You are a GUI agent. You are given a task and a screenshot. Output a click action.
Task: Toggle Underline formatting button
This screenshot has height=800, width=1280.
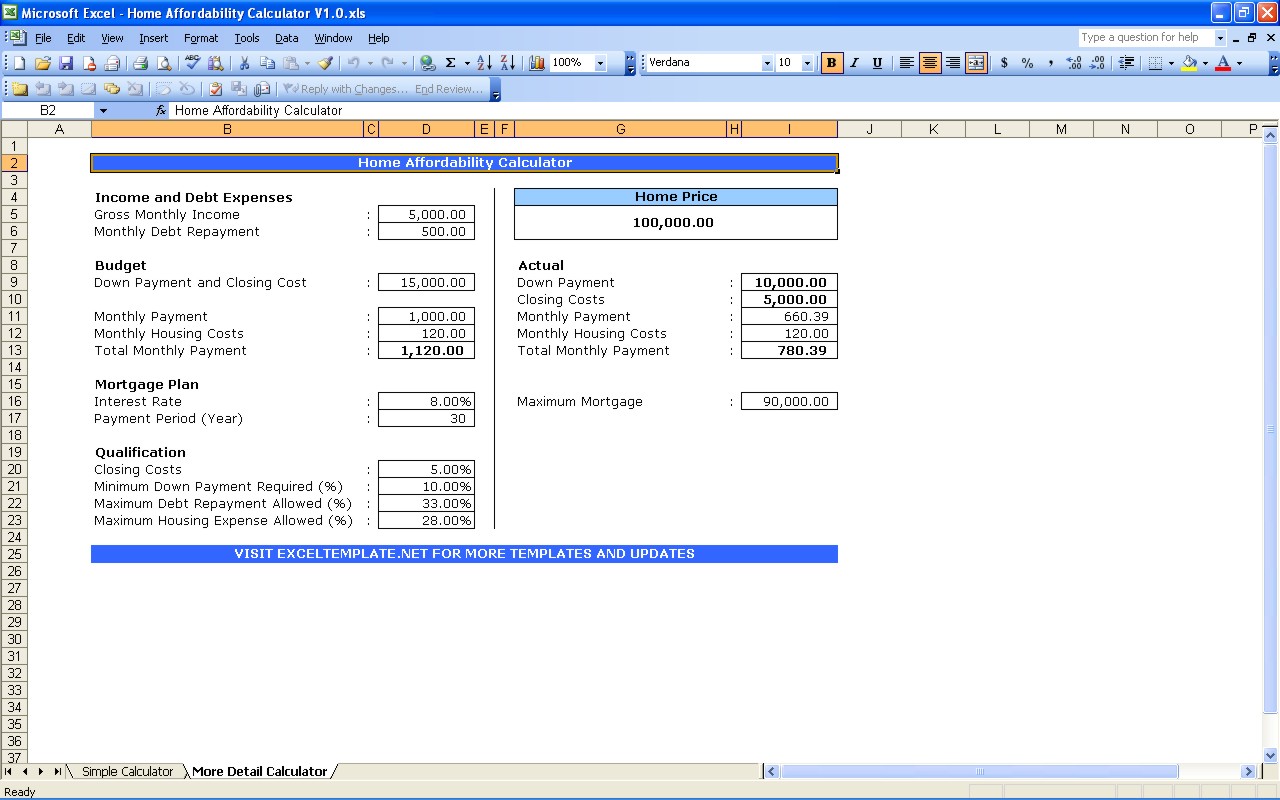[x=877, y=63]
